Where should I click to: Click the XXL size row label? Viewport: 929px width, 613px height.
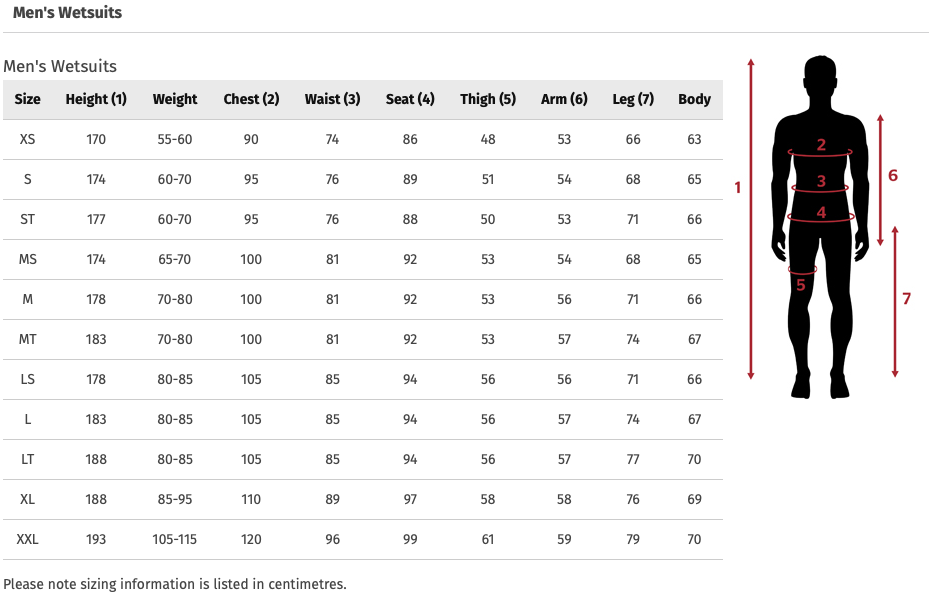click(x=27, y=539)
